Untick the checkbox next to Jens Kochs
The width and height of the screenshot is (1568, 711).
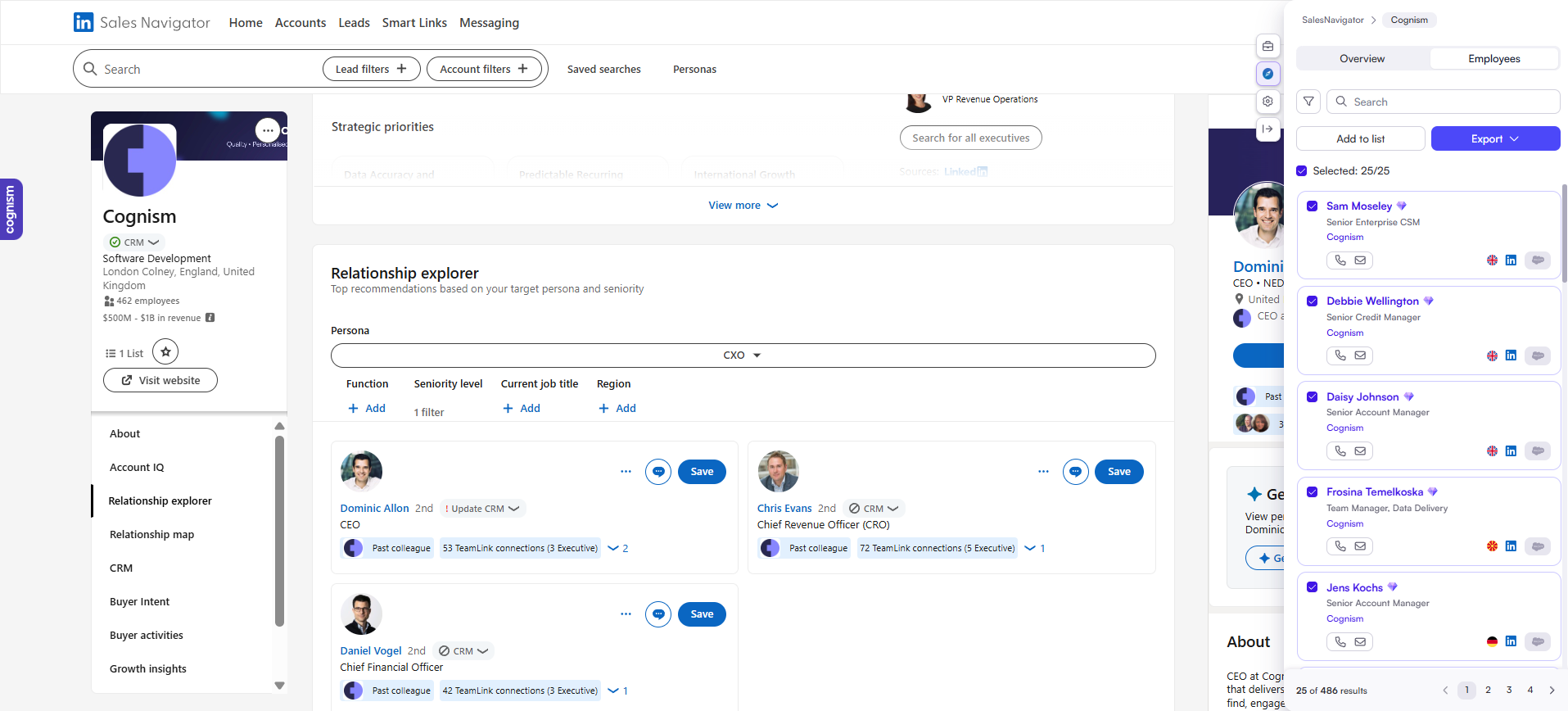1312,587
